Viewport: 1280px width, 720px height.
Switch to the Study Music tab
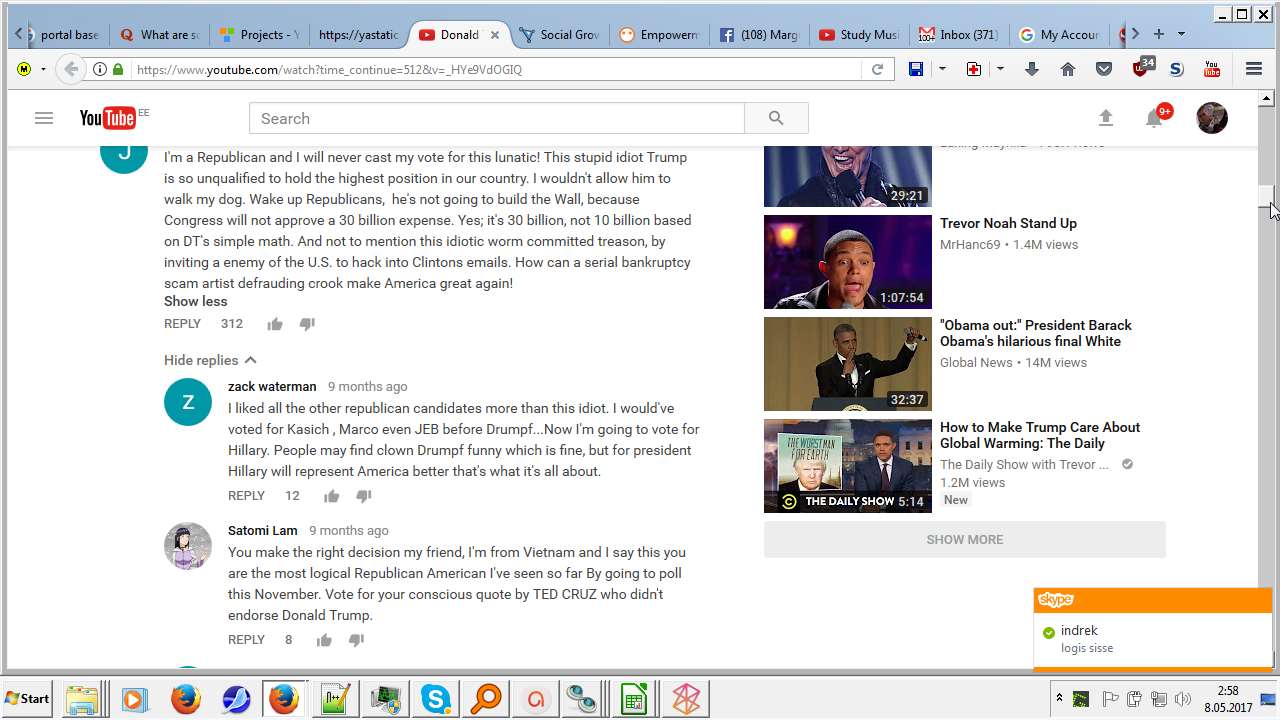pos(859,34)
